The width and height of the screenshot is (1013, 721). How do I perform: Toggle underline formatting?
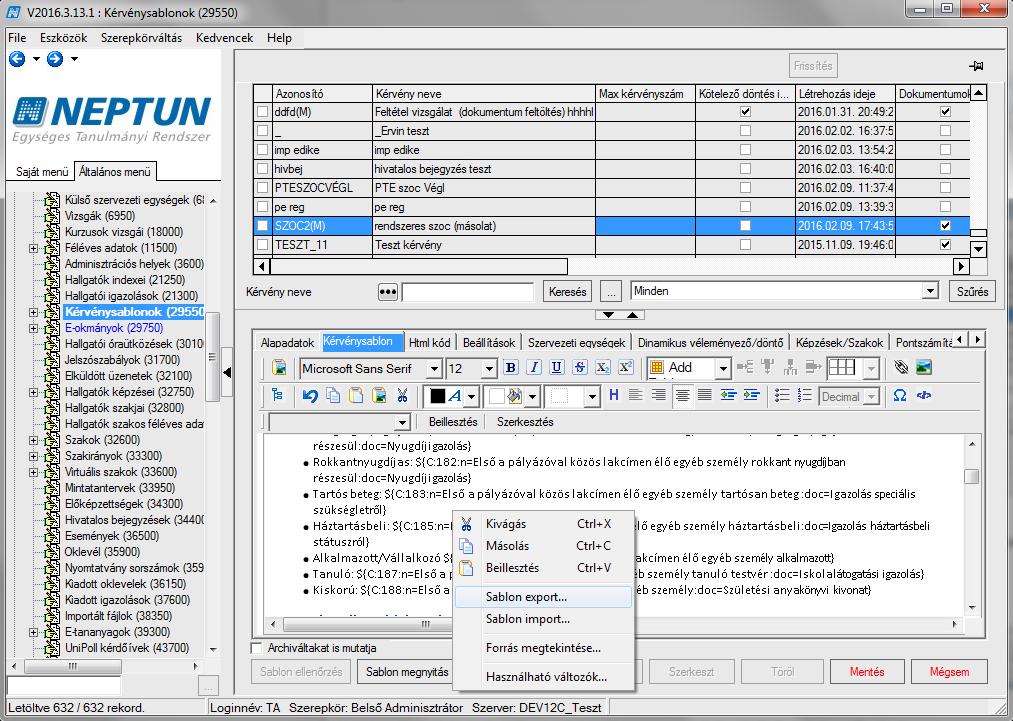(556, 368)
